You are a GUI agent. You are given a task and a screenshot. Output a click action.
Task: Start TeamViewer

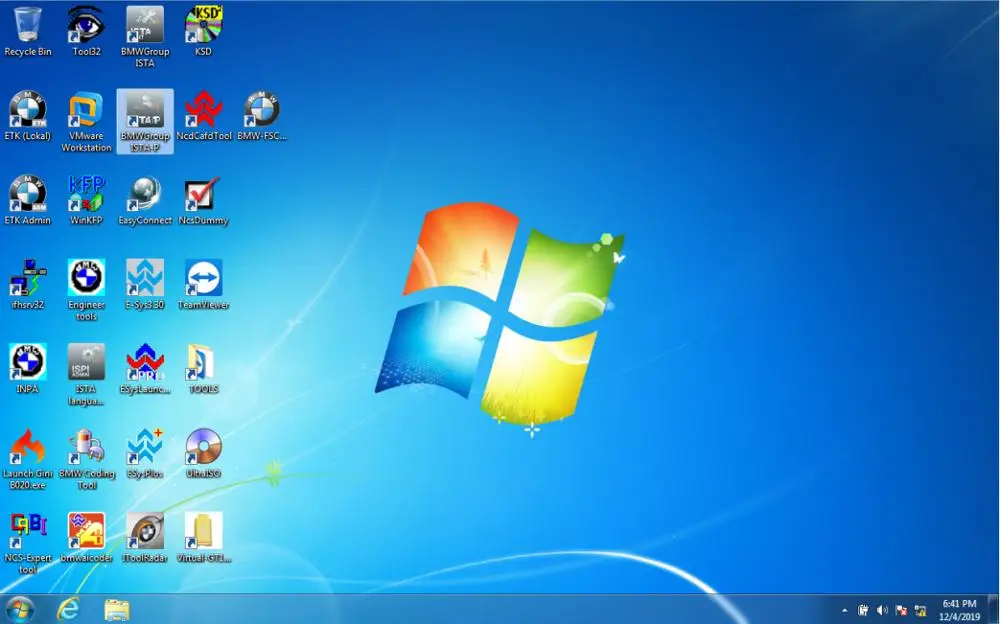[x=203, y=280]
